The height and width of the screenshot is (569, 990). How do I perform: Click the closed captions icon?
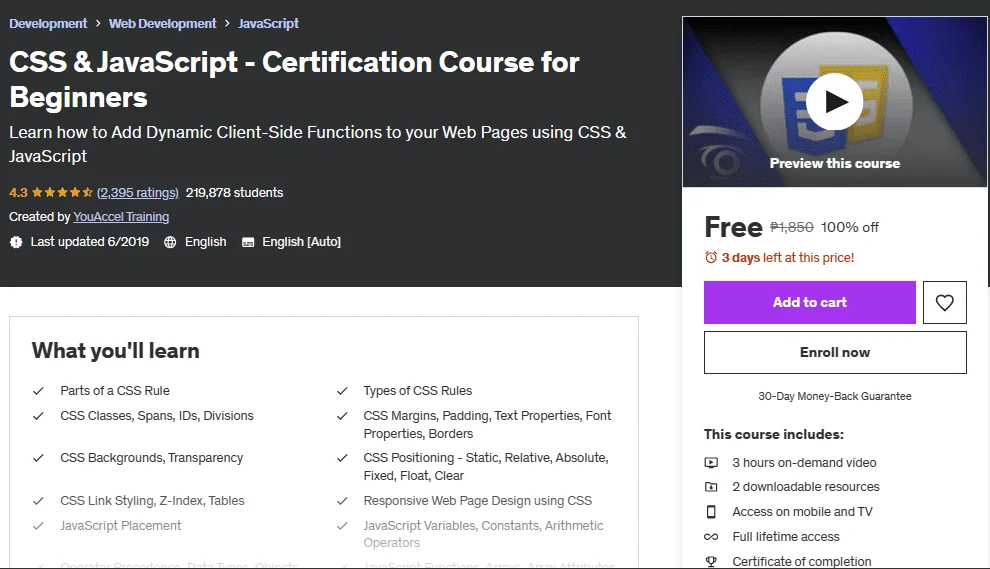248,242
